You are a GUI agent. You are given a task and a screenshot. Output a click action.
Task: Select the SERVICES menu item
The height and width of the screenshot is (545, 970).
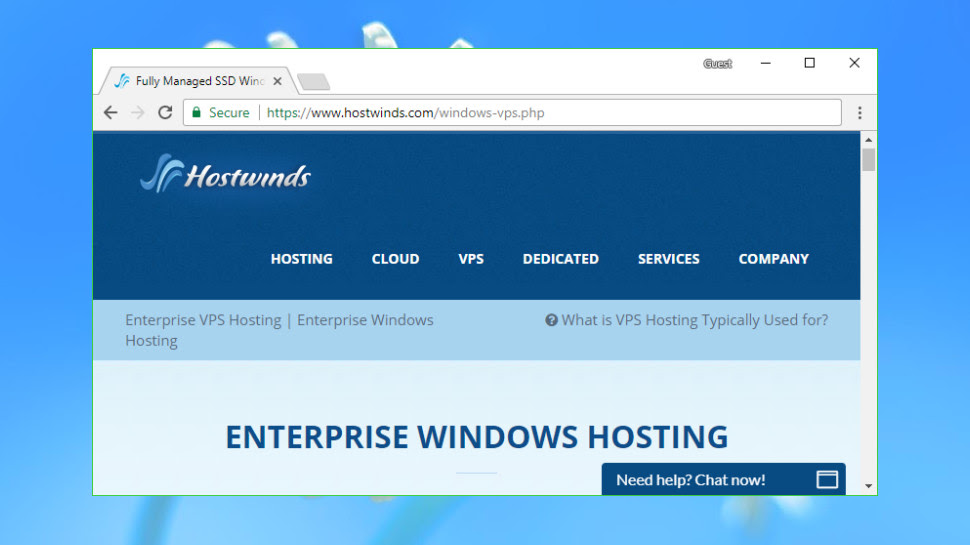tap(669, 259)
